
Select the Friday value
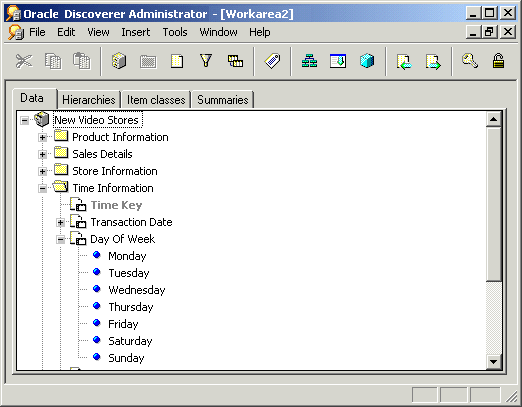123,324
